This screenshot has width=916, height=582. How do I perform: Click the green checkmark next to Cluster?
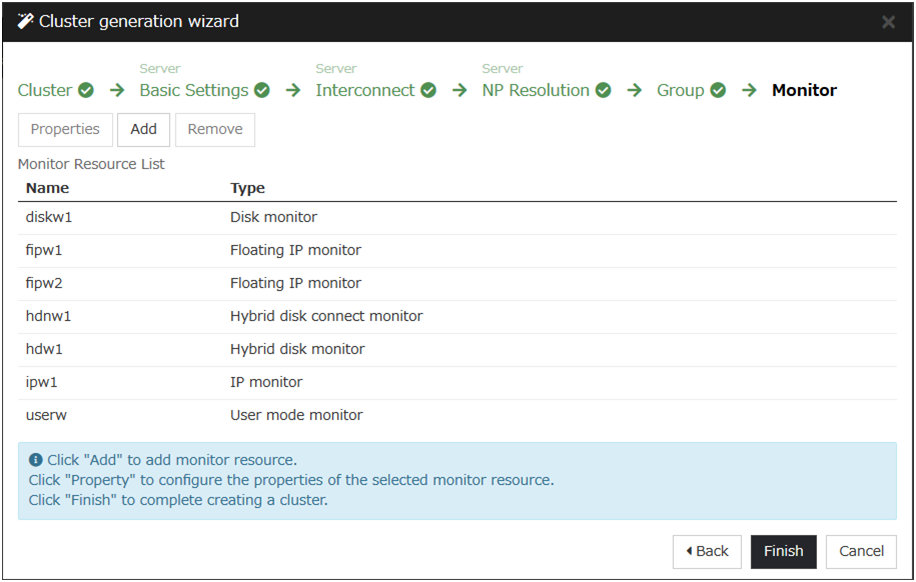(x=86, y=90)
